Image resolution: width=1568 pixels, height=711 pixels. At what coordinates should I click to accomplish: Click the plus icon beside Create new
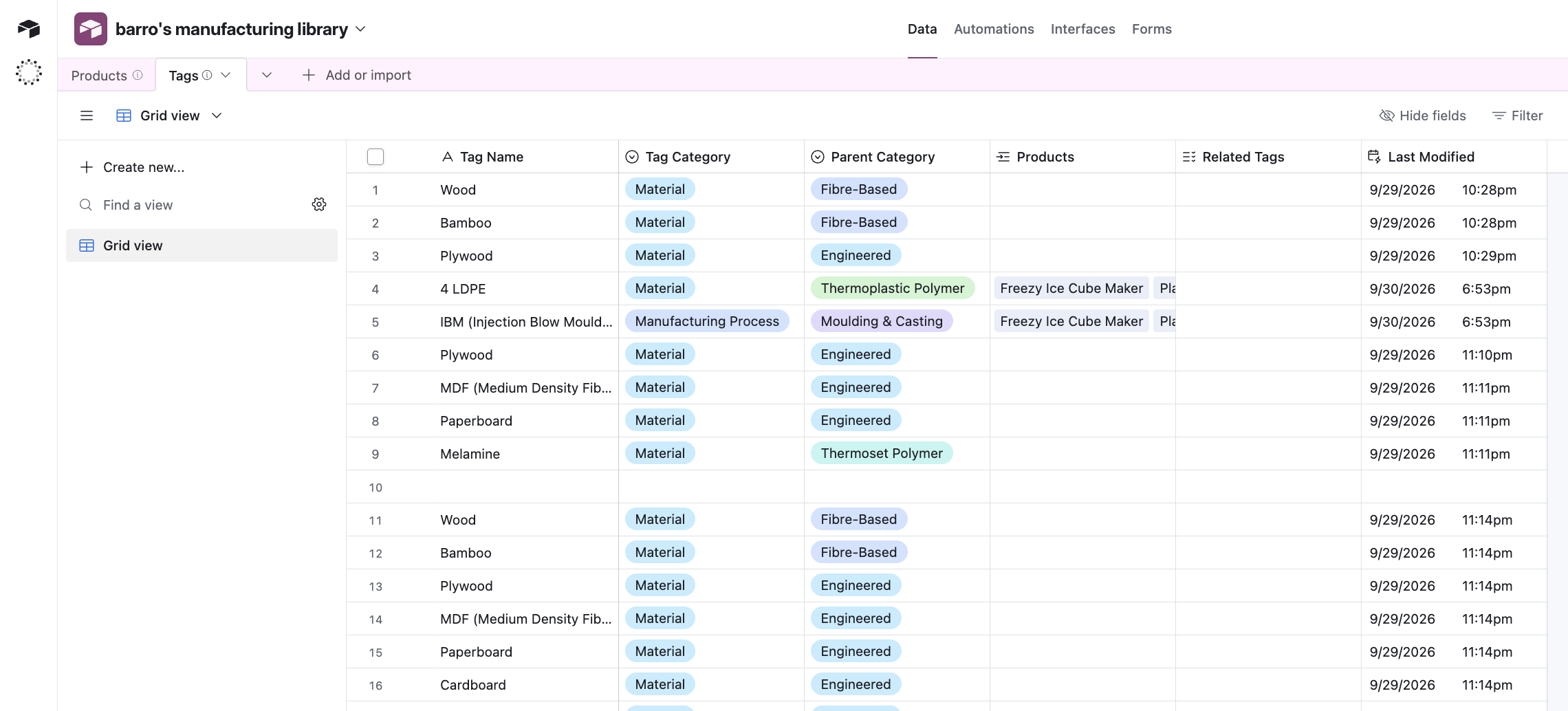[x=87, y=167]
